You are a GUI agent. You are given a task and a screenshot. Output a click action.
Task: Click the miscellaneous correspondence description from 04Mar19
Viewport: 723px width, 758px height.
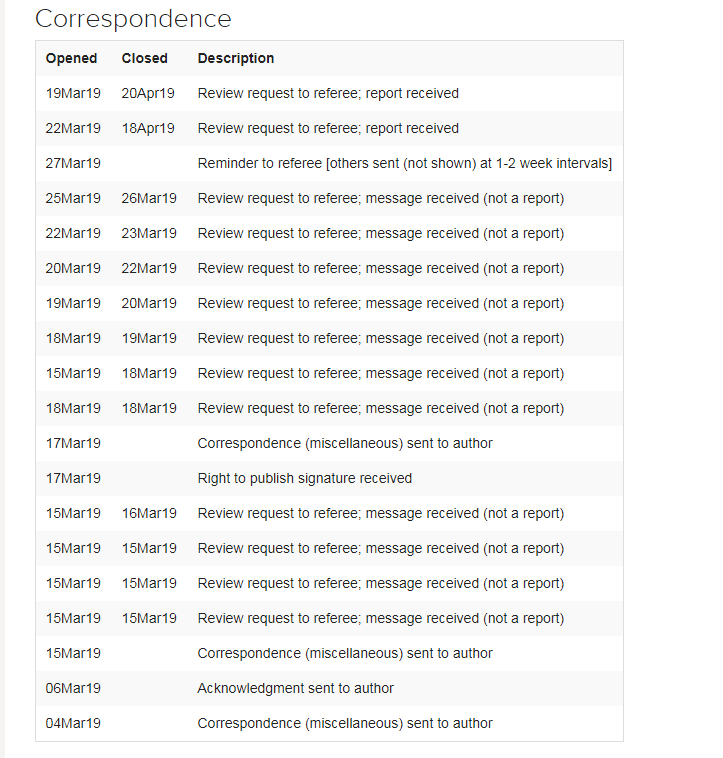coord(345,723)
